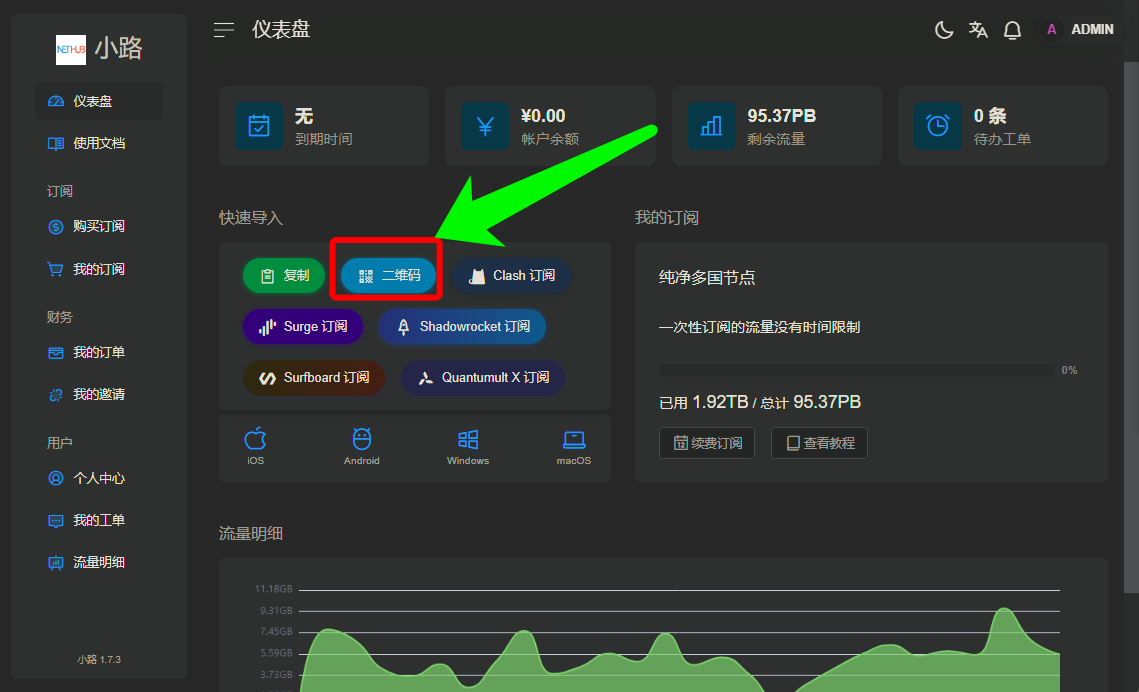The width and height of the screenshot is (1139, 692).
Task: Click the macOS client icon
Action: click(573, 446)
